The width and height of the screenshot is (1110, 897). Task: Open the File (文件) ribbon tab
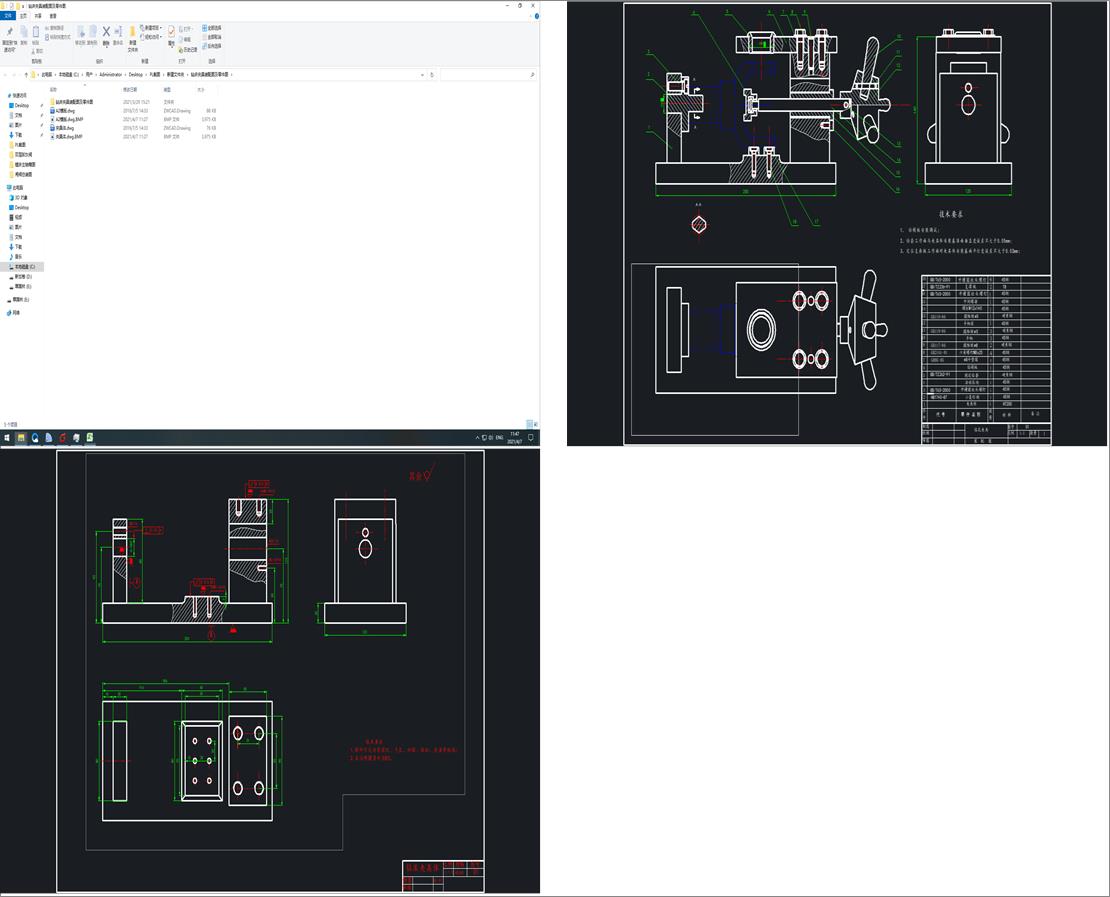(8, 16)
